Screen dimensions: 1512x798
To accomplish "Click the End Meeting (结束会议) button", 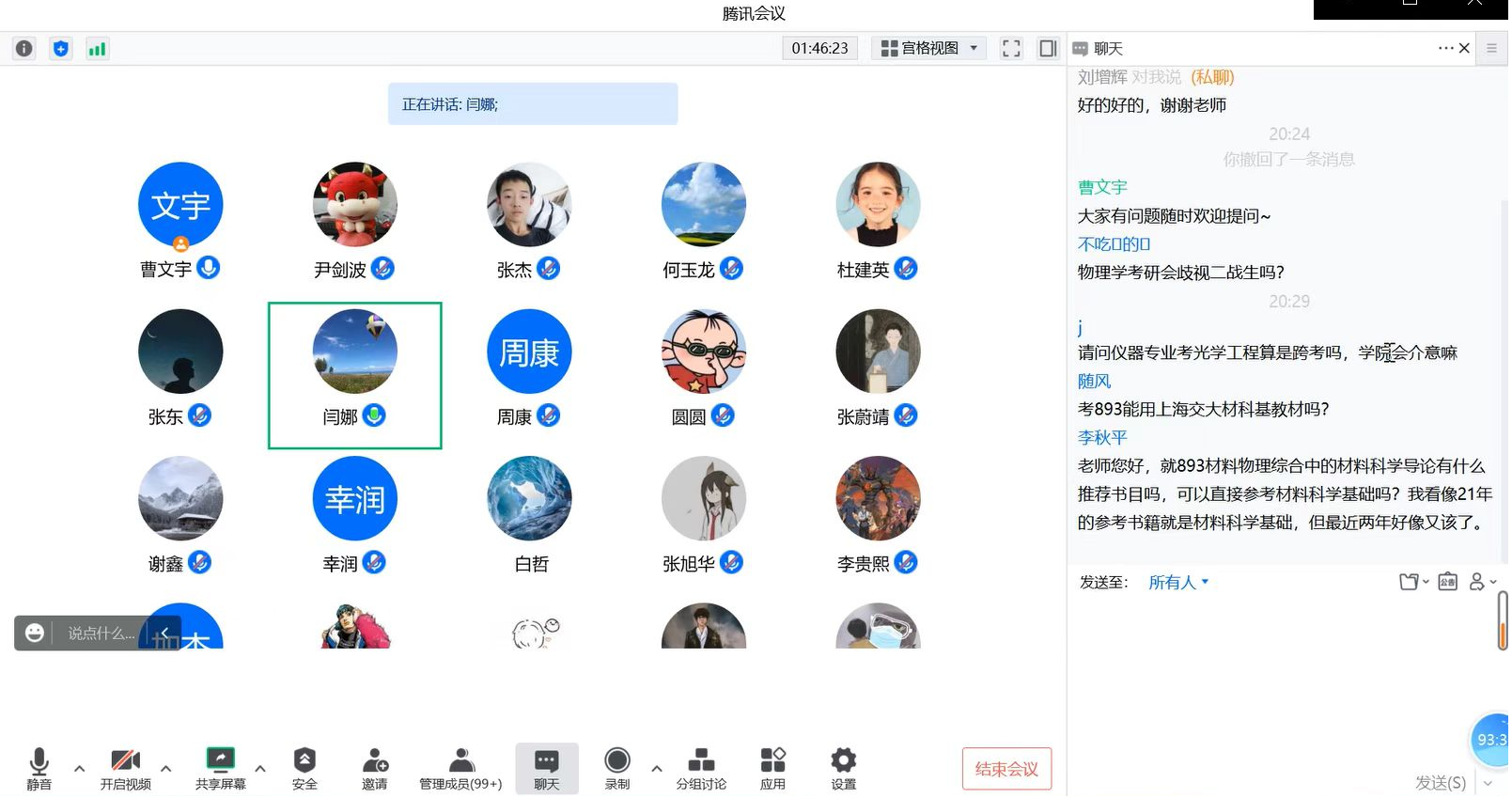I will [x=1006, y=769].
